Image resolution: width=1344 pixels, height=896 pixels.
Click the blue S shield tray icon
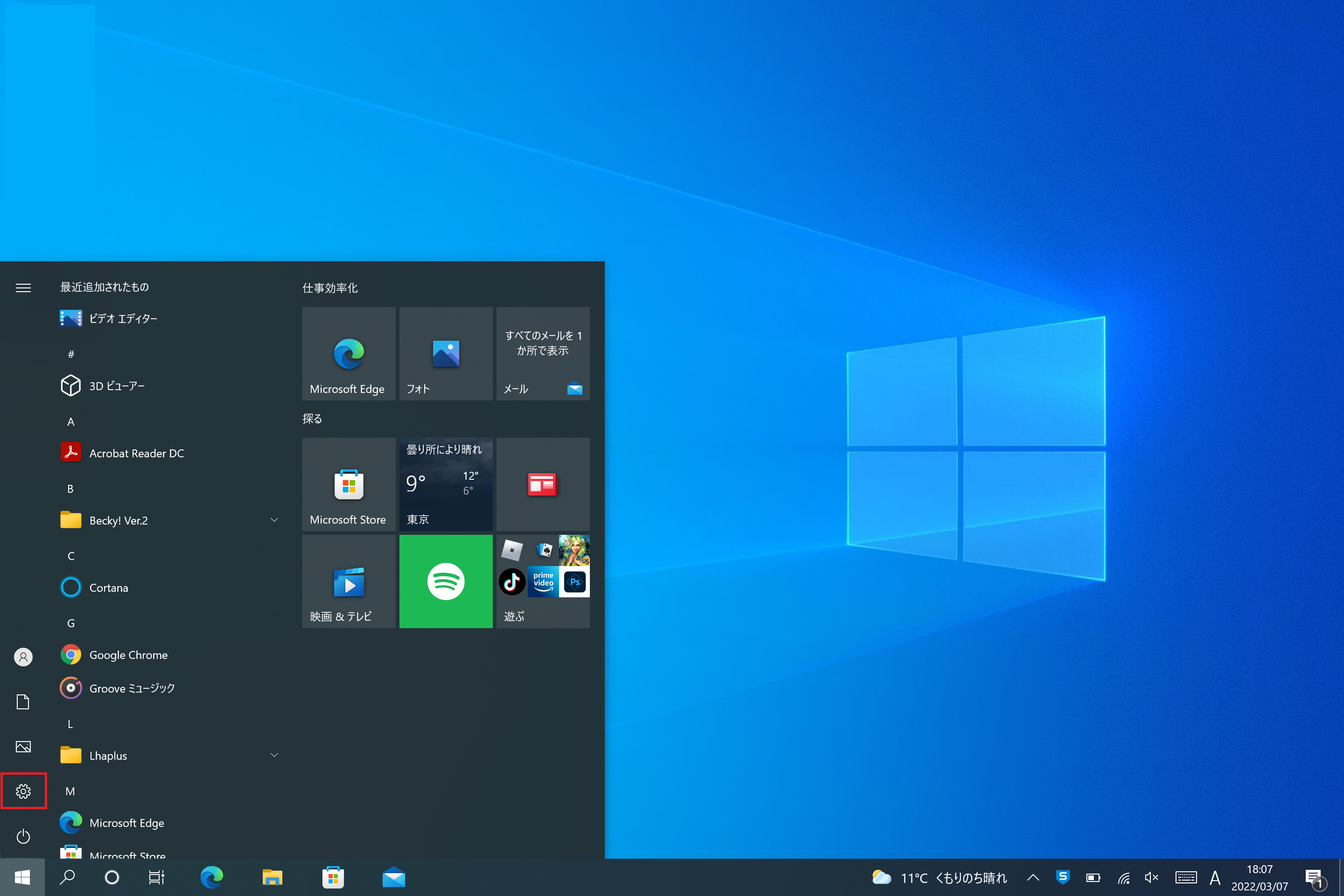coord(1063,877)
